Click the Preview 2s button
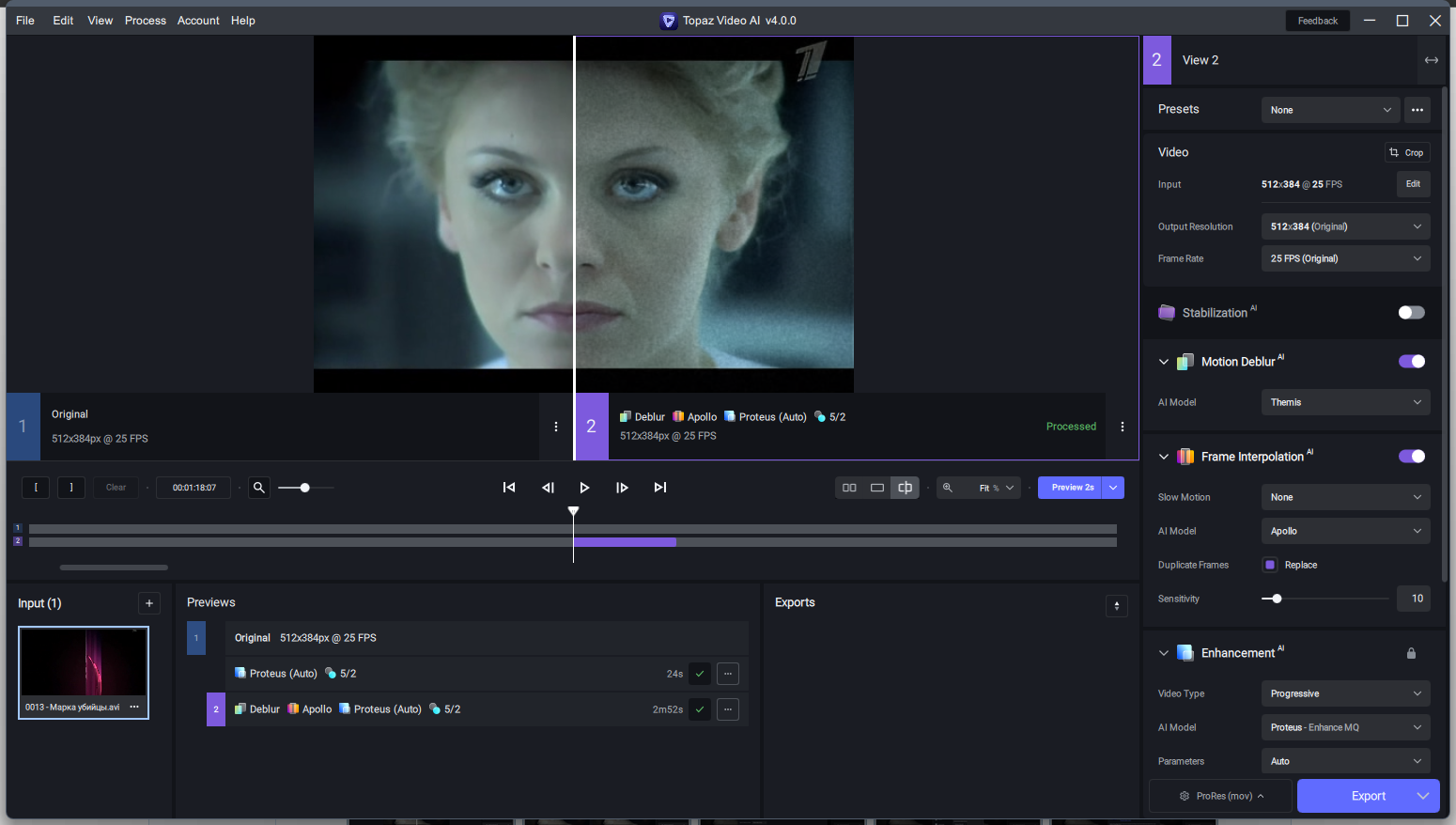This screenshot has width=1456, height=825. 1070,488
